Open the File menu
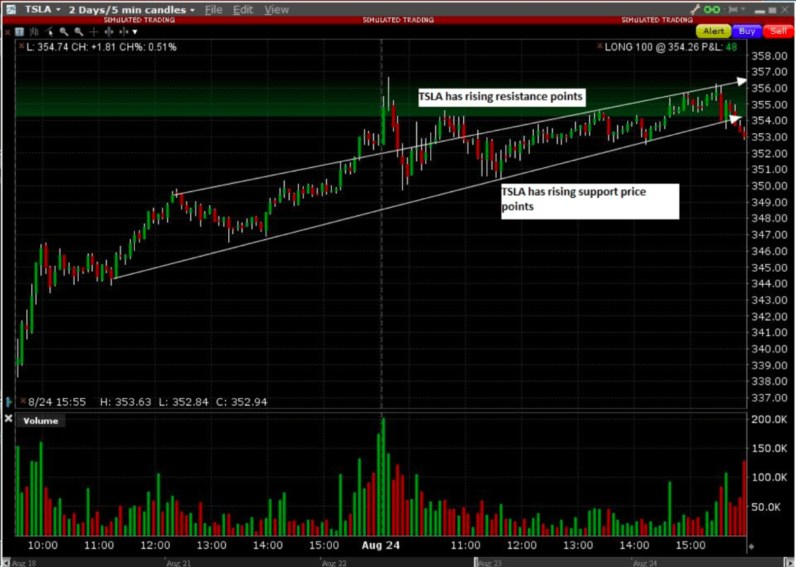The width and height of the screenshot is (796, 567). [213, 10]
